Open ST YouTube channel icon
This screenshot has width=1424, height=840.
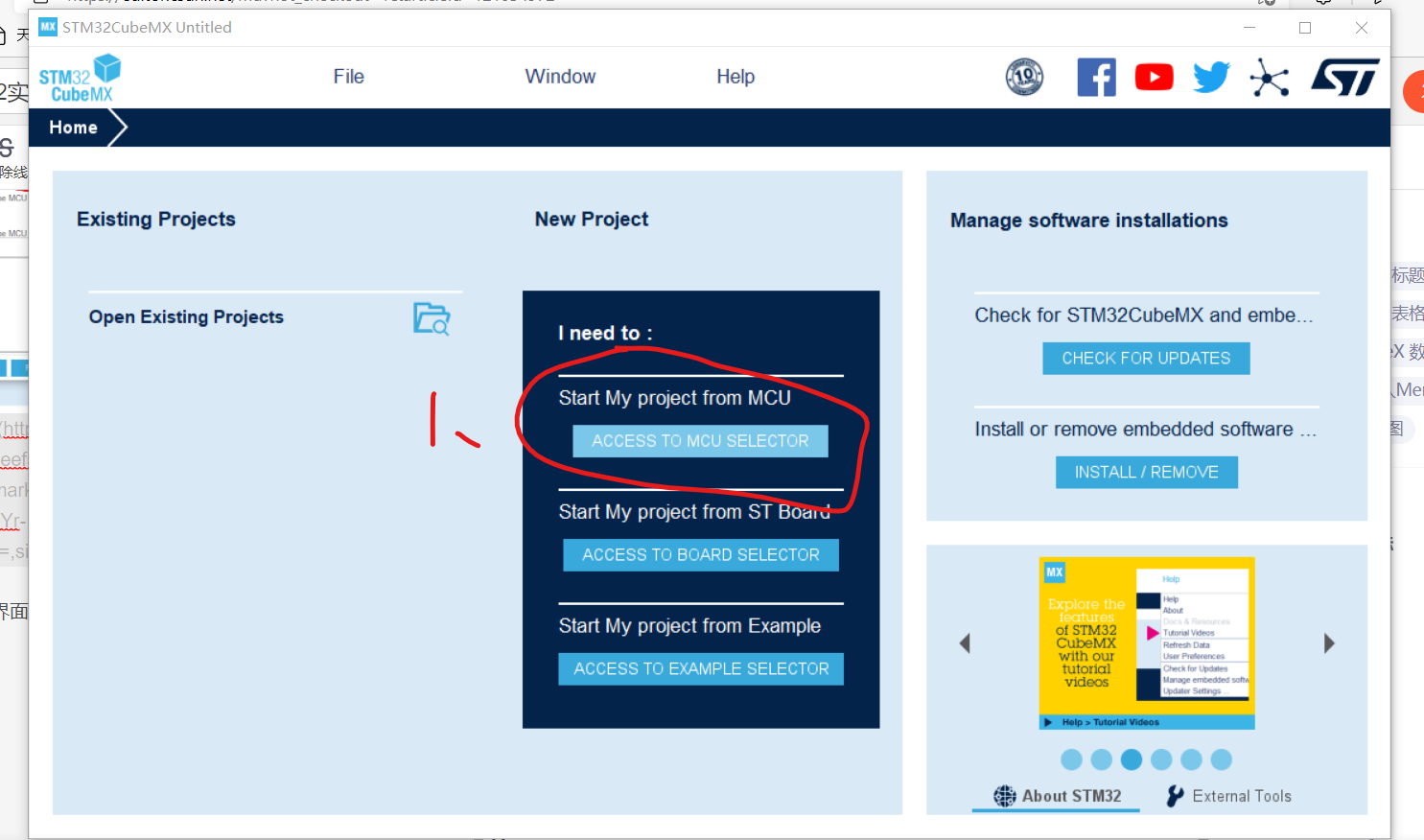click(x=1155, y=77)
